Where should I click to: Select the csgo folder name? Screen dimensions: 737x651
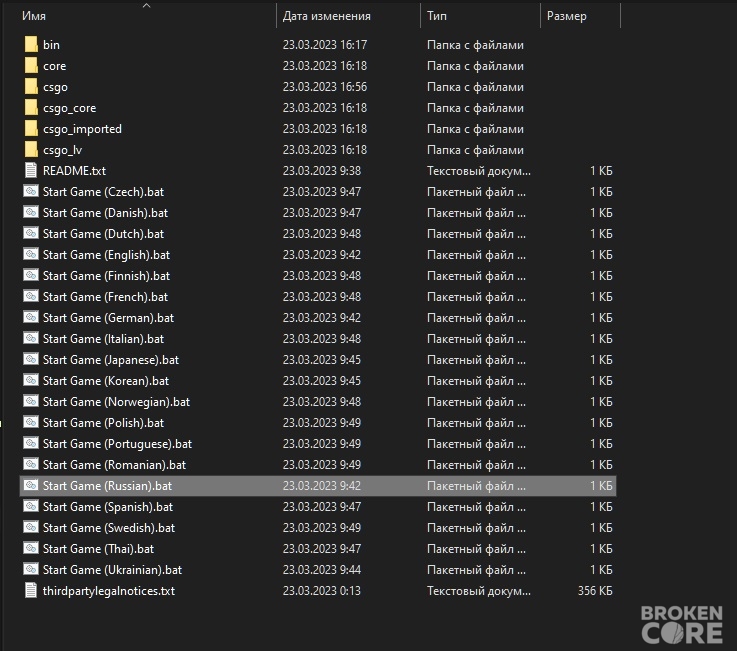point(55,87)
